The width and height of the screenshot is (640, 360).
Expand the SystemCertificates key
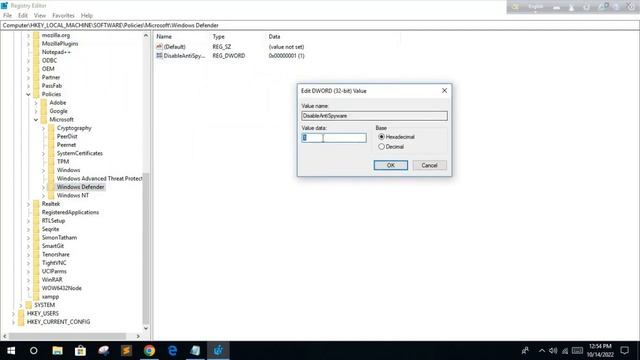point(44,153)
